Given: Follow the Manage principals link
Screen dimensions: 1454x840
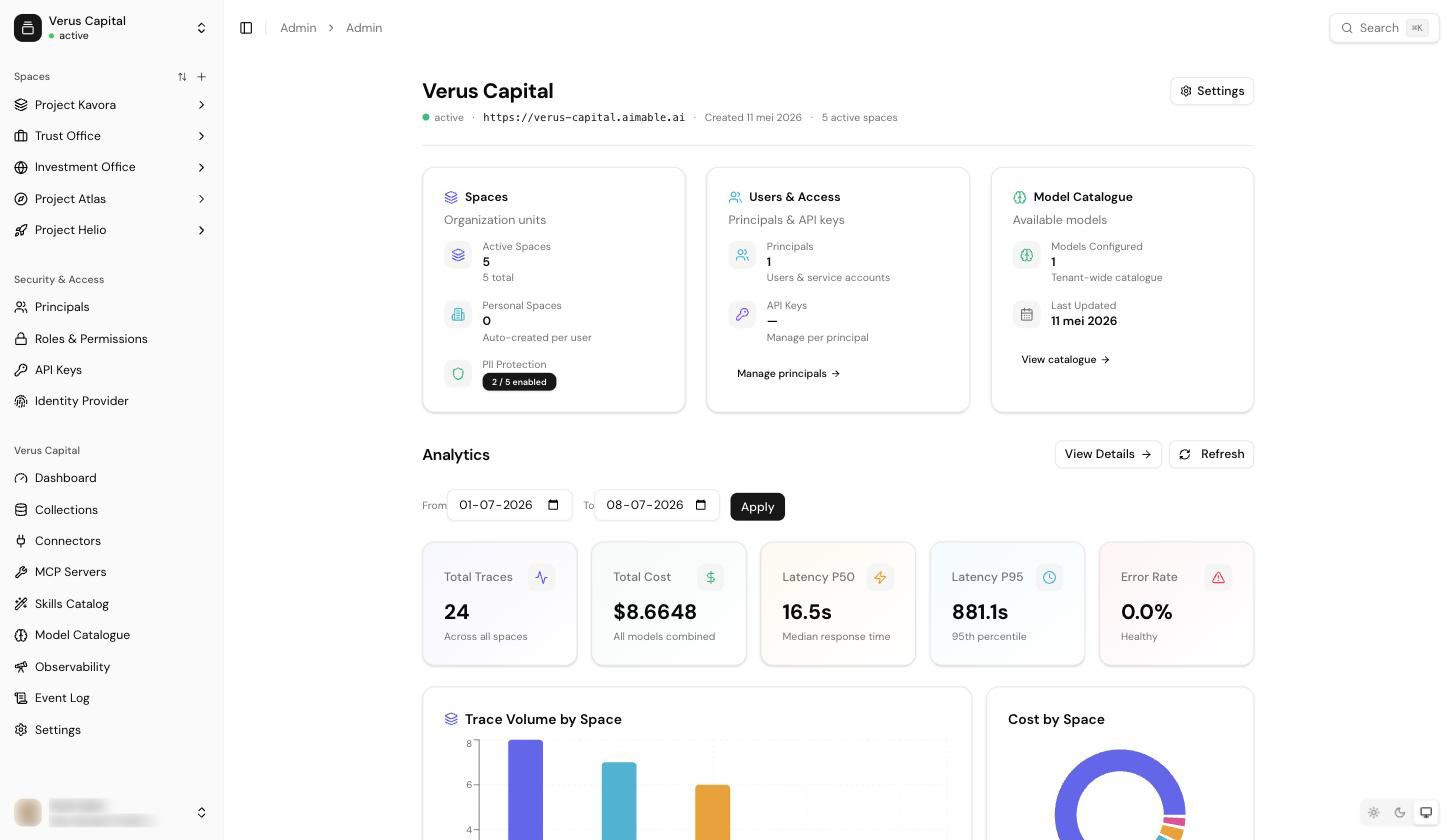Looking at the screenshot, I should (x=788, y=374).
